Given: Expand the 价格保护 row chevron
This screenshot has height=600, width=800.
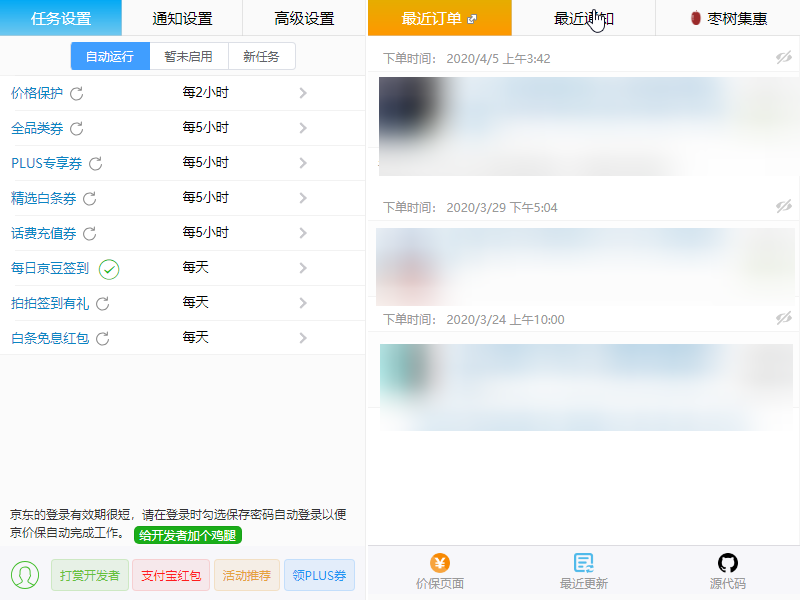Looking at the screenshot, I should 303,93.
